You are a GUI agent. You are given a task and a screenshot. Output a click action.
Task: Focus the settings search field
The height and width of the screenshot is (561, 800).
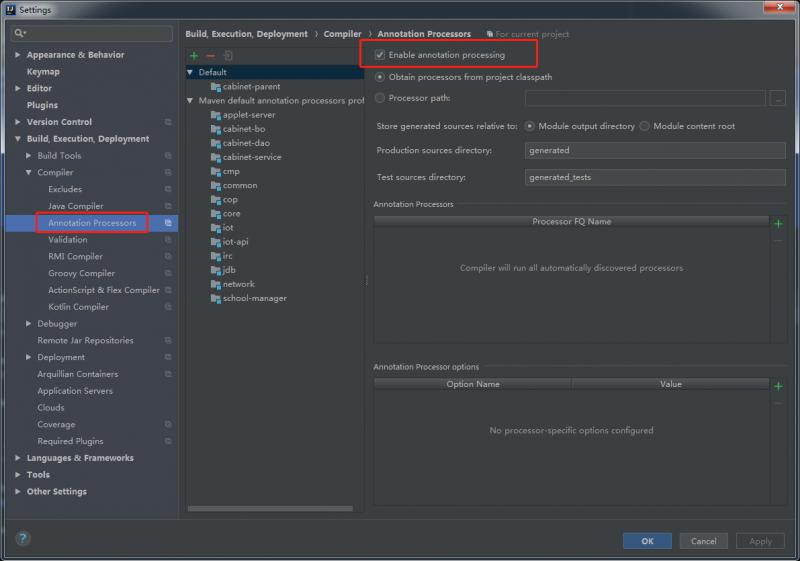92,33
